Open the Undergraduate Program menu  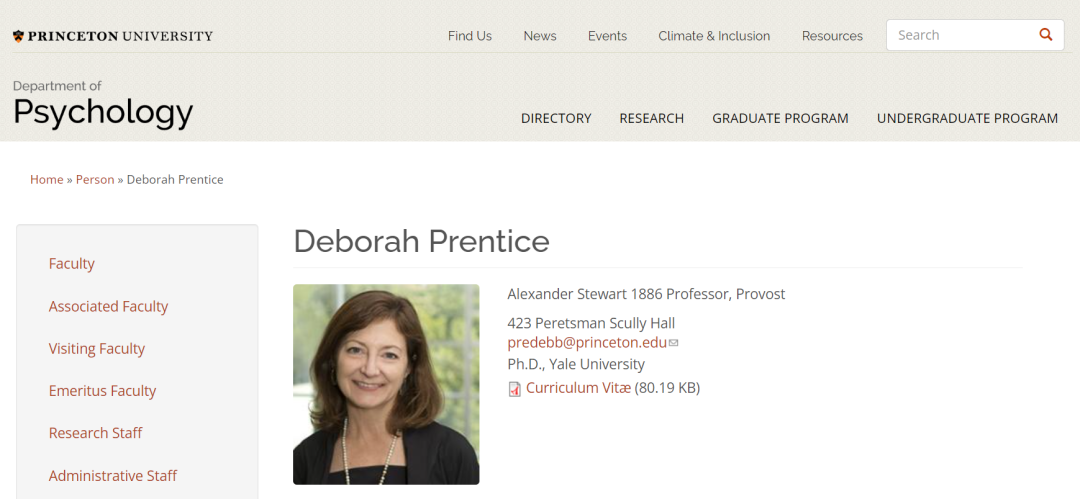pyautogui.click(x=967, y=118)
